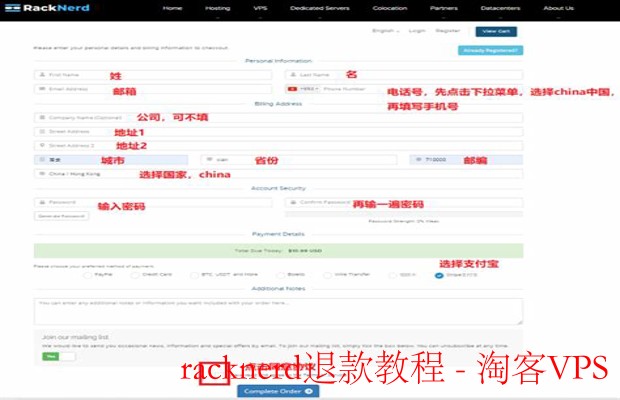Click the Company Name (Optional) field
This screenshot has height=400, width=620.
tap(278, 117)
